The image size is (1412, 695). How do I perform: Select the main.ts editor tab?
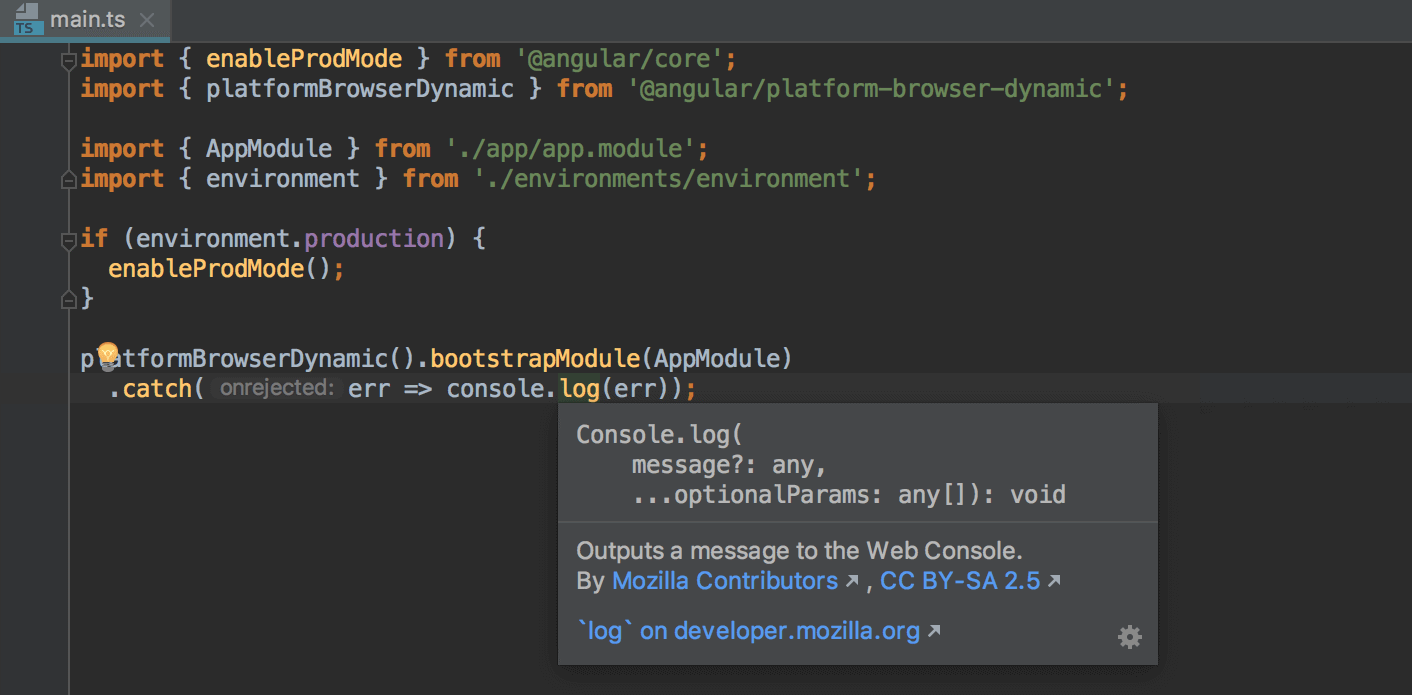coord(85,19)
